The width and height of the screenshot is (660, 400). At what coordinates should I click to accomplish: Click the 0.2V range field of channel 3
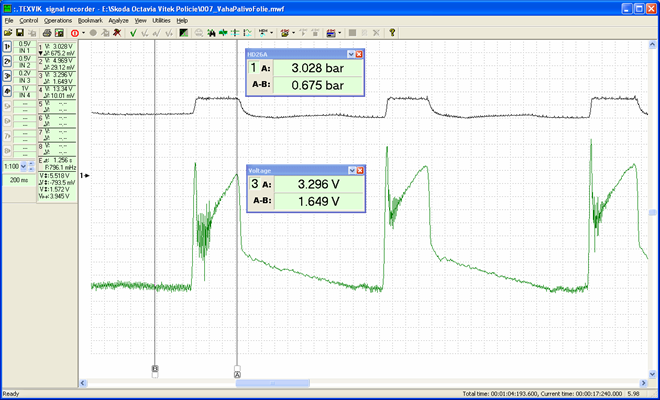click(25, 73)
